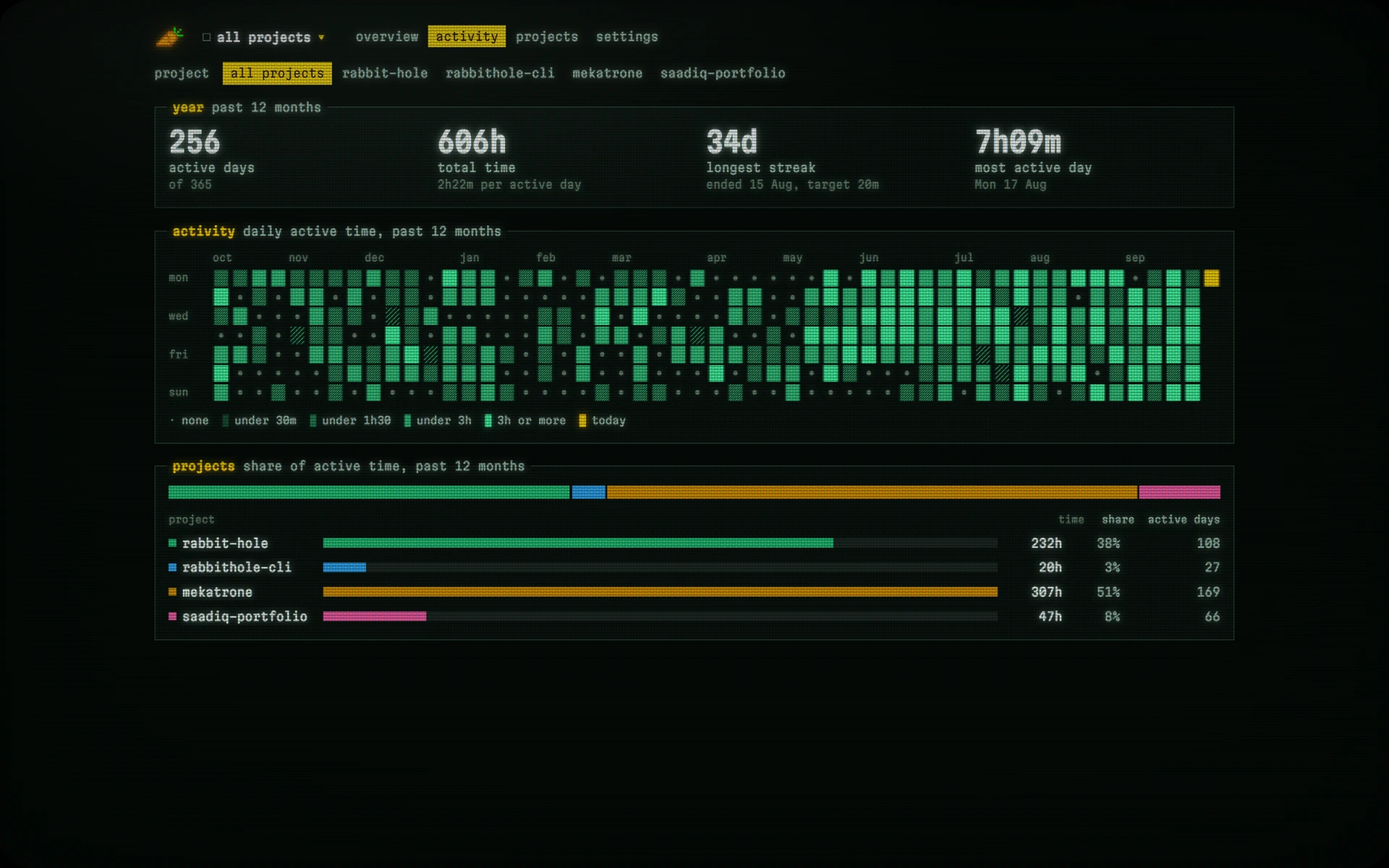This screenshot has height=868, width=1389.
Task: Click the green swatch beside rabbit-hole row
Action: [x=172, y=543]
